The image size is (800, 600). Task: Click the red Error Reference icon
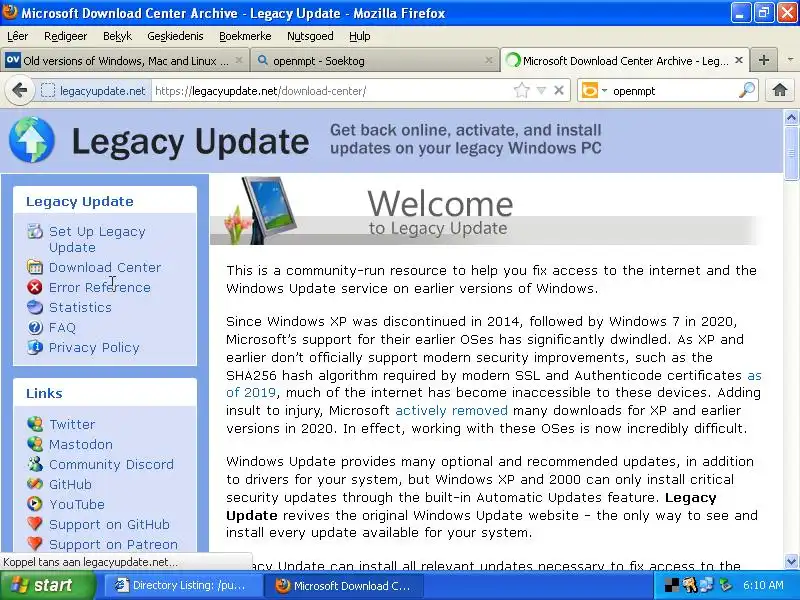(35, 287)
